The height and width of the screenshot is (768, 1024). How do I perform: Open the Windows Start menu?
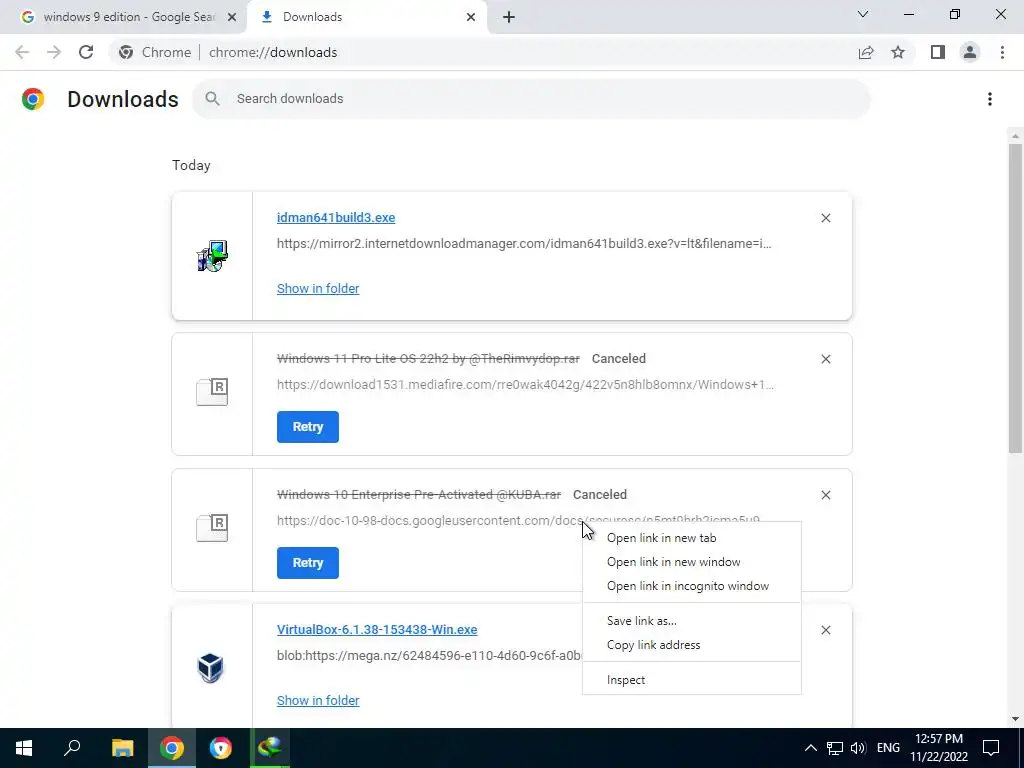click(24, 748)
